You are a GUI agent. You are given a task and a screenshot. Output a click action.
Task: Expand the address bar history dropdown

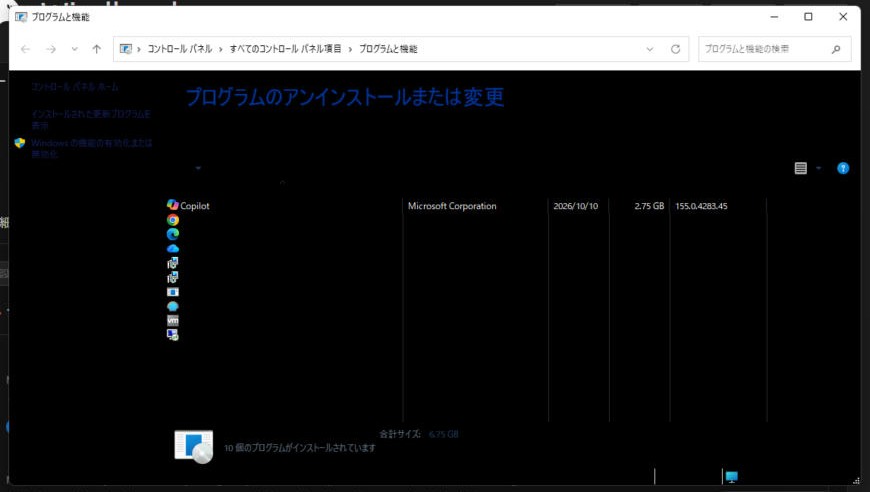coord(650,49)
